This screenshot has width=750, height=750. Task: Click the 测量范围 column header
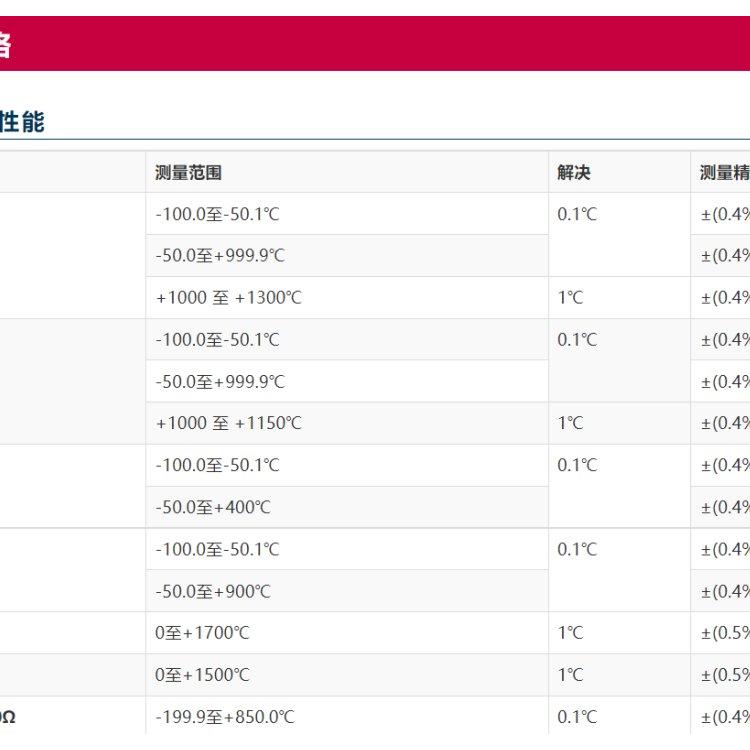click(188, 173)
